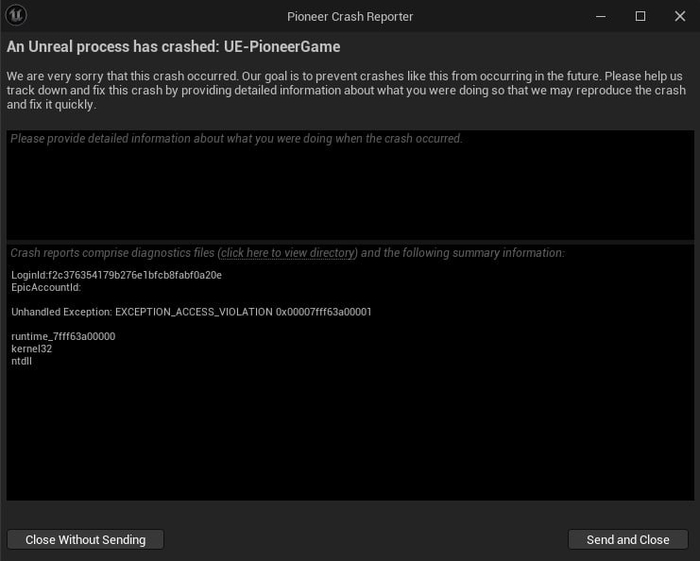The image size is (700, 561).
Task: Select the runtime_7fff63a00000 stack entry
Action: point(63,337)
